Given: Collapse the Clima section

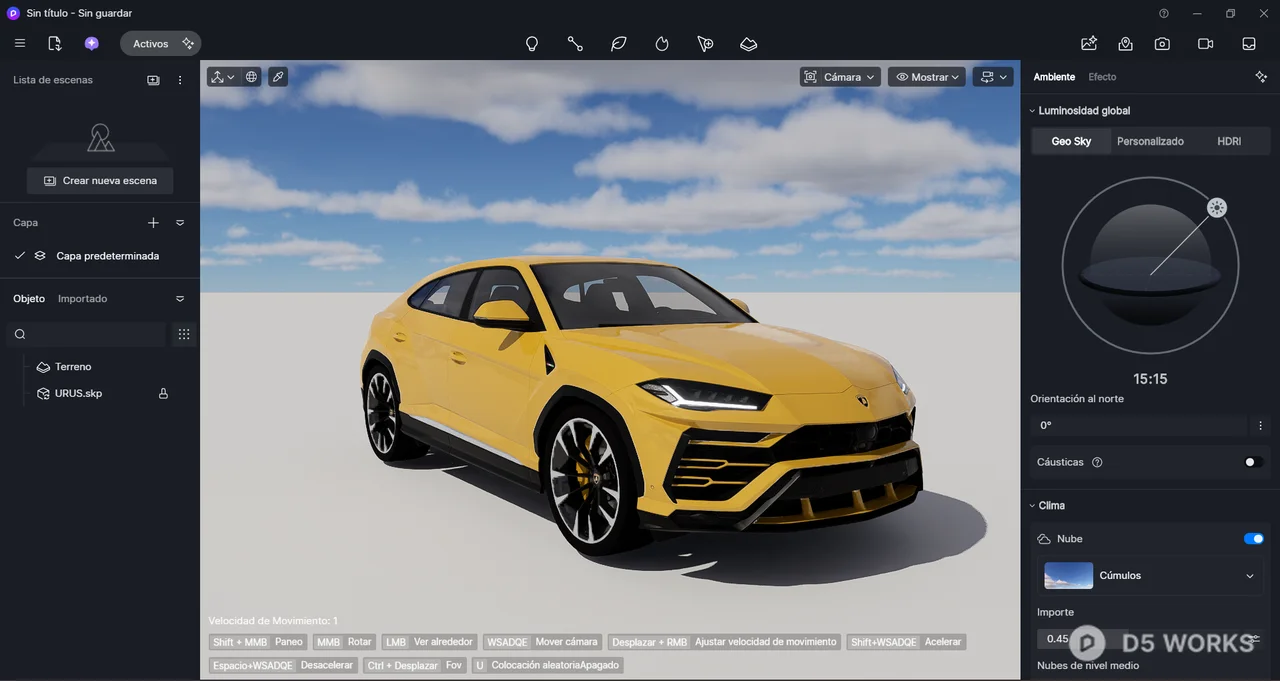Looking at the screenshot, I should coord(1033,506).
